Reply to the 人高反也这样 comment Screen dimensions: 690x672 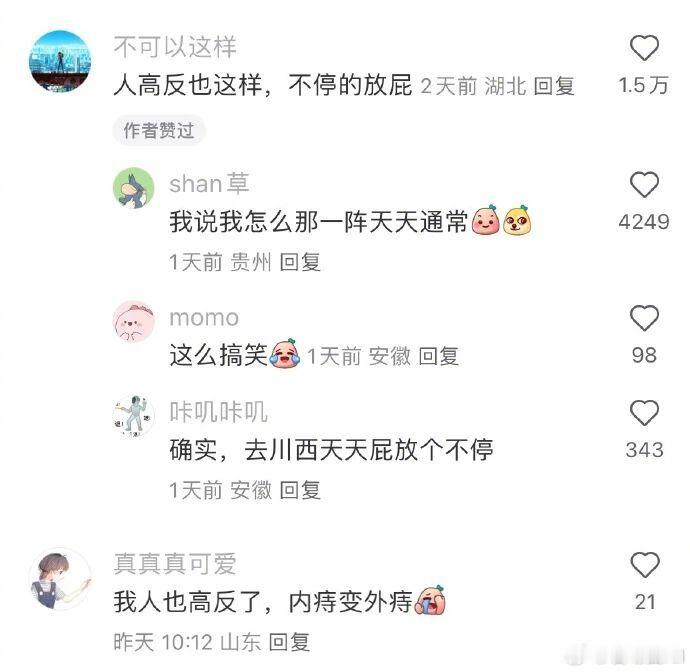click(x=554, y=85)
